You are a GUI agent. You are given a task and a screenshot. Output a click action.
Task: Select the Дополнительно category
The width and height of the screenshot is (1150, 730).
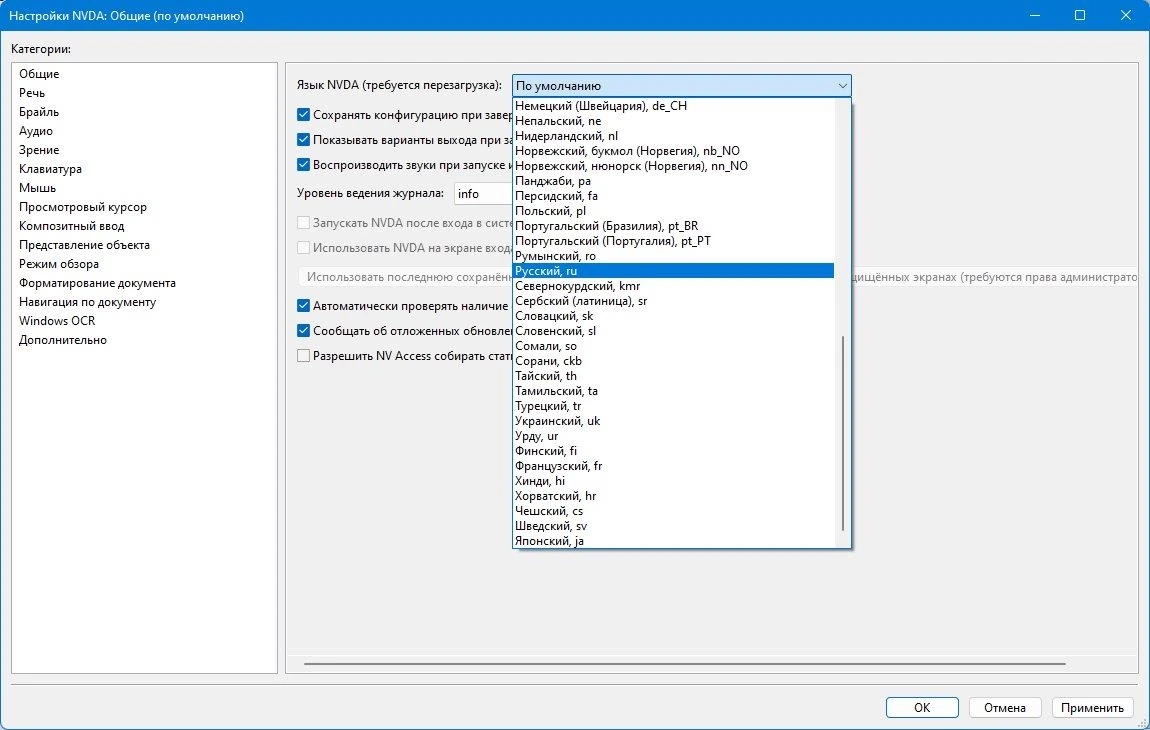(62, 341)
